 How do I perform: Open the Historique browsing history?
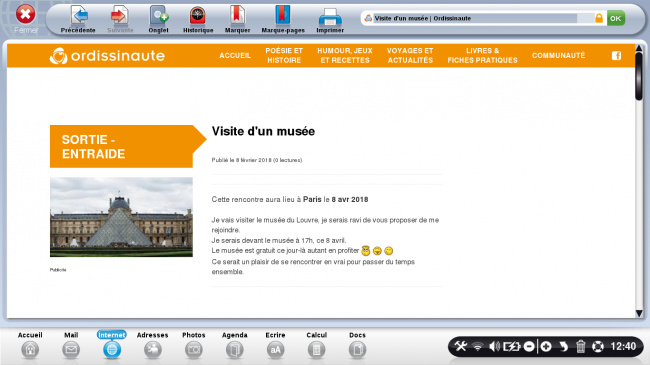(x=198, y=19)
